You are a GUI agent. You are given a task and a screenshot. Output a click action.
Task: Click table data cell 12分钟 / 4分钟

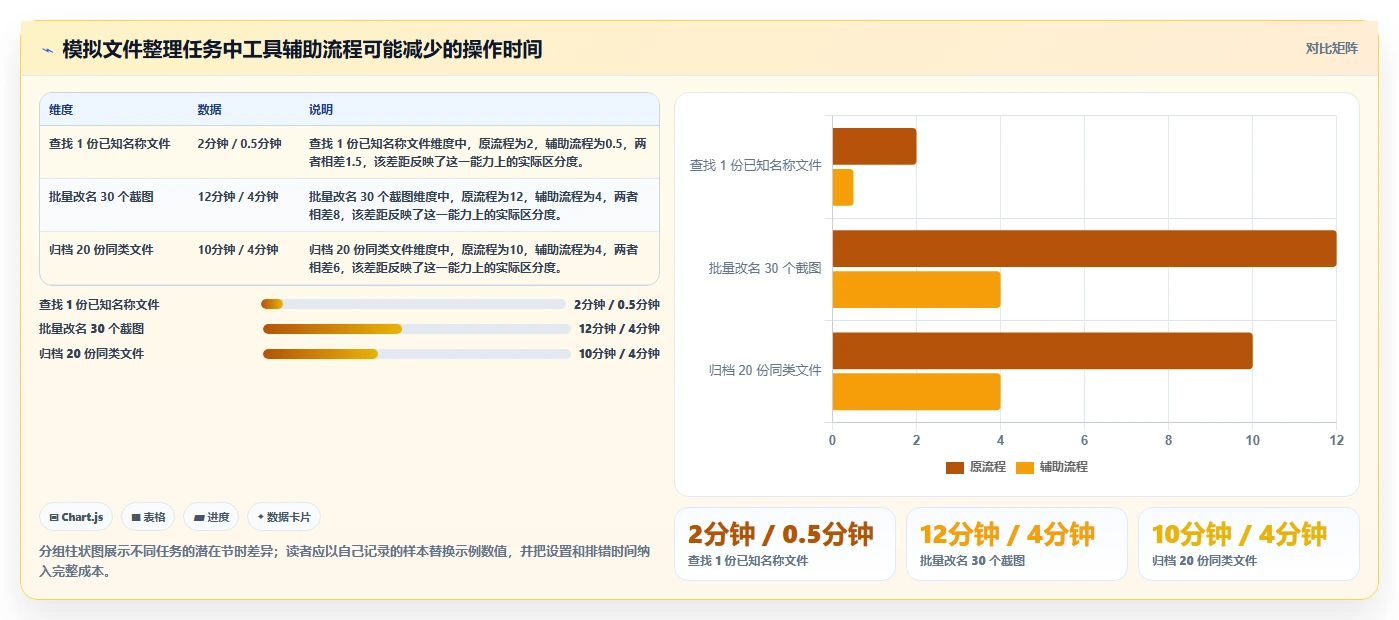click(x=238, y=197)
